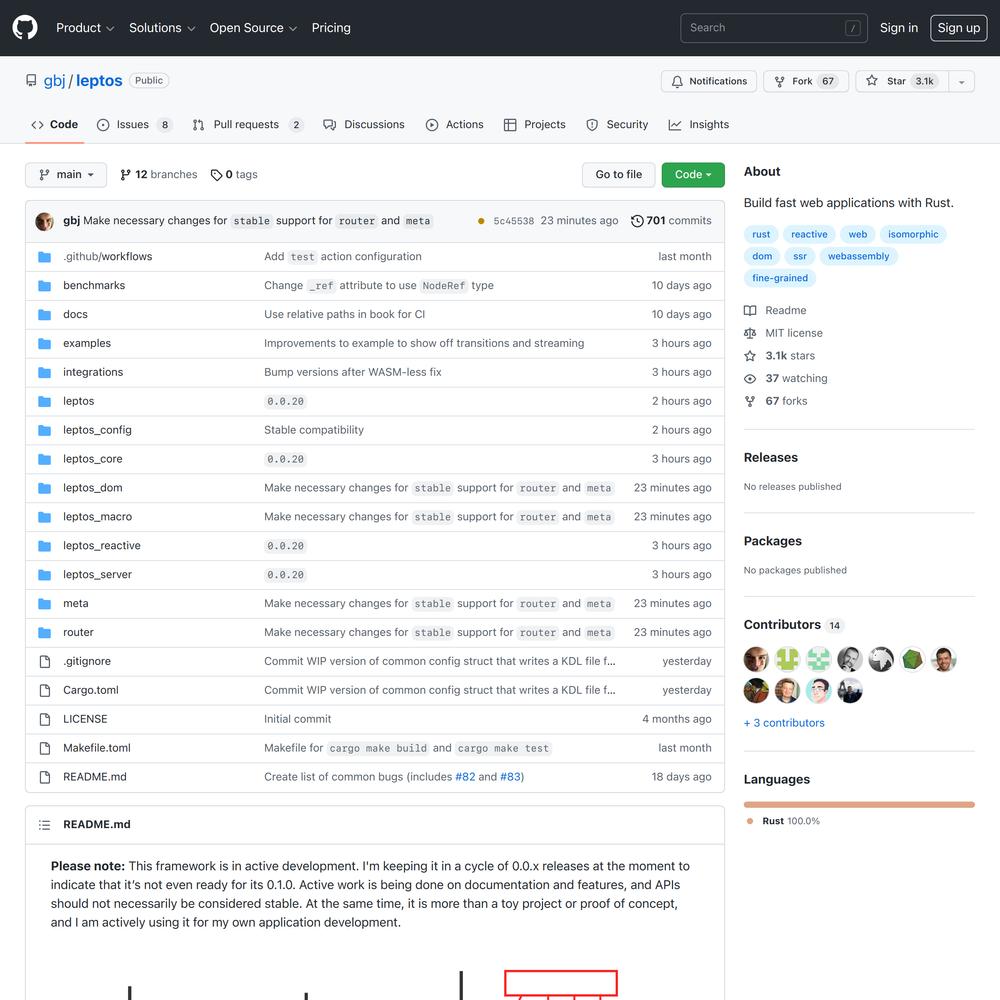Expand the Open Source menu
The height and width of the screenshot is (1000, 1000).
pos(253,28)
